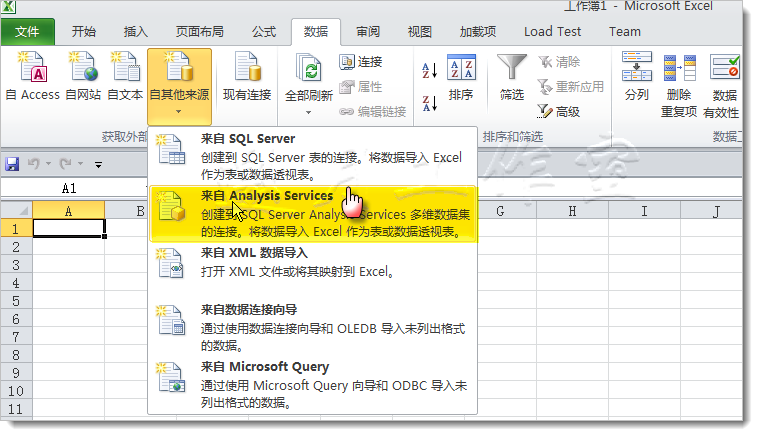This screenshot has height=436, width=758.
Task: Choose From Microsoft Query menu item
Action: (313, 385)
